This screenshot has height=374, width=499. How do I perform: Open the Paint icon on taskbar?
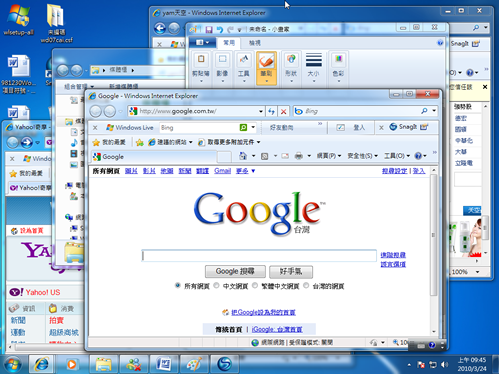click(194, 364)
